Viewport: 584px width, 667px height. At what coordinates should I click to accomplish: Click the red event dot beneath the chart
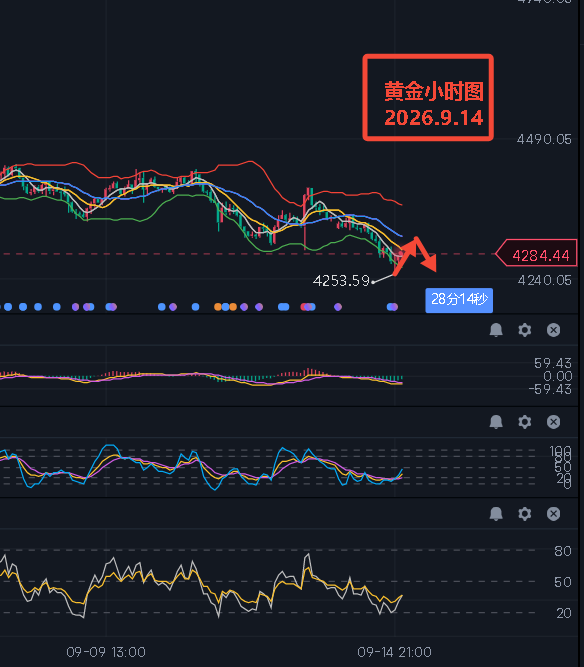click(305, 307)
